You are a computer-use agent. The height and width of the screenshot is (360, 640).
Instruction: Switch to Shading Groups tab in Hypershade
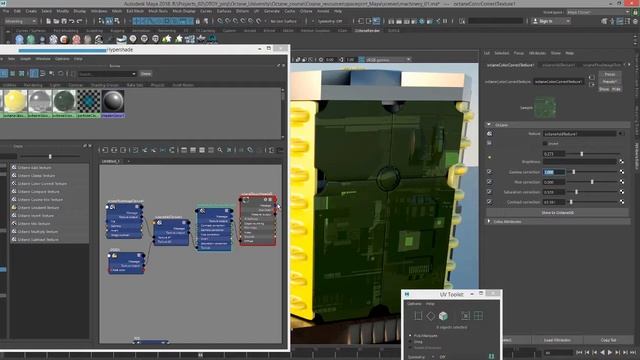(x=104, y=85)
